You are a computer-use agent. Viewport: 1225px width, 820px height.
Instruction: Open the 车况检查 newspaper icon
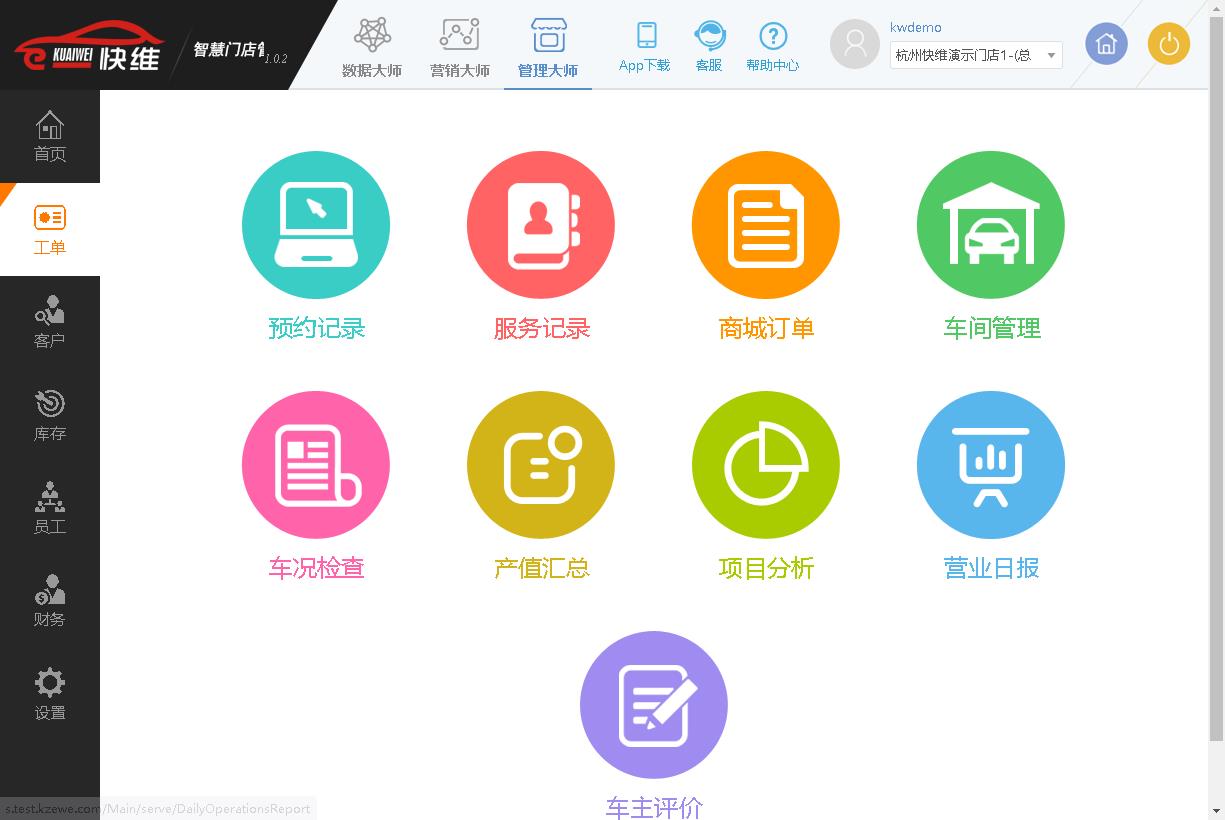click(316, 465)
